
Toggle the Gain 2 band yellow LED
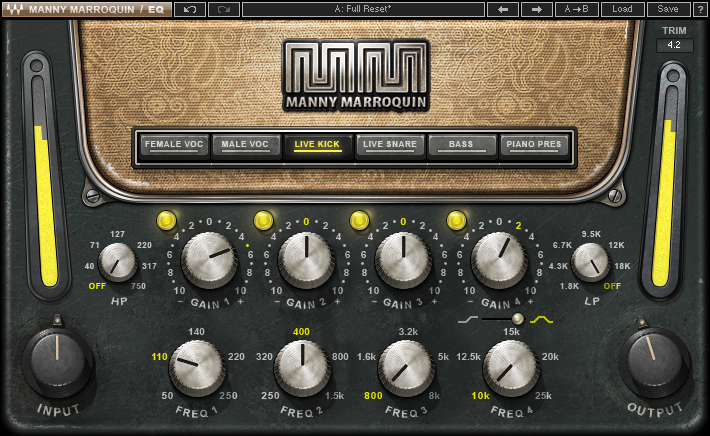(x=263, y=220)
